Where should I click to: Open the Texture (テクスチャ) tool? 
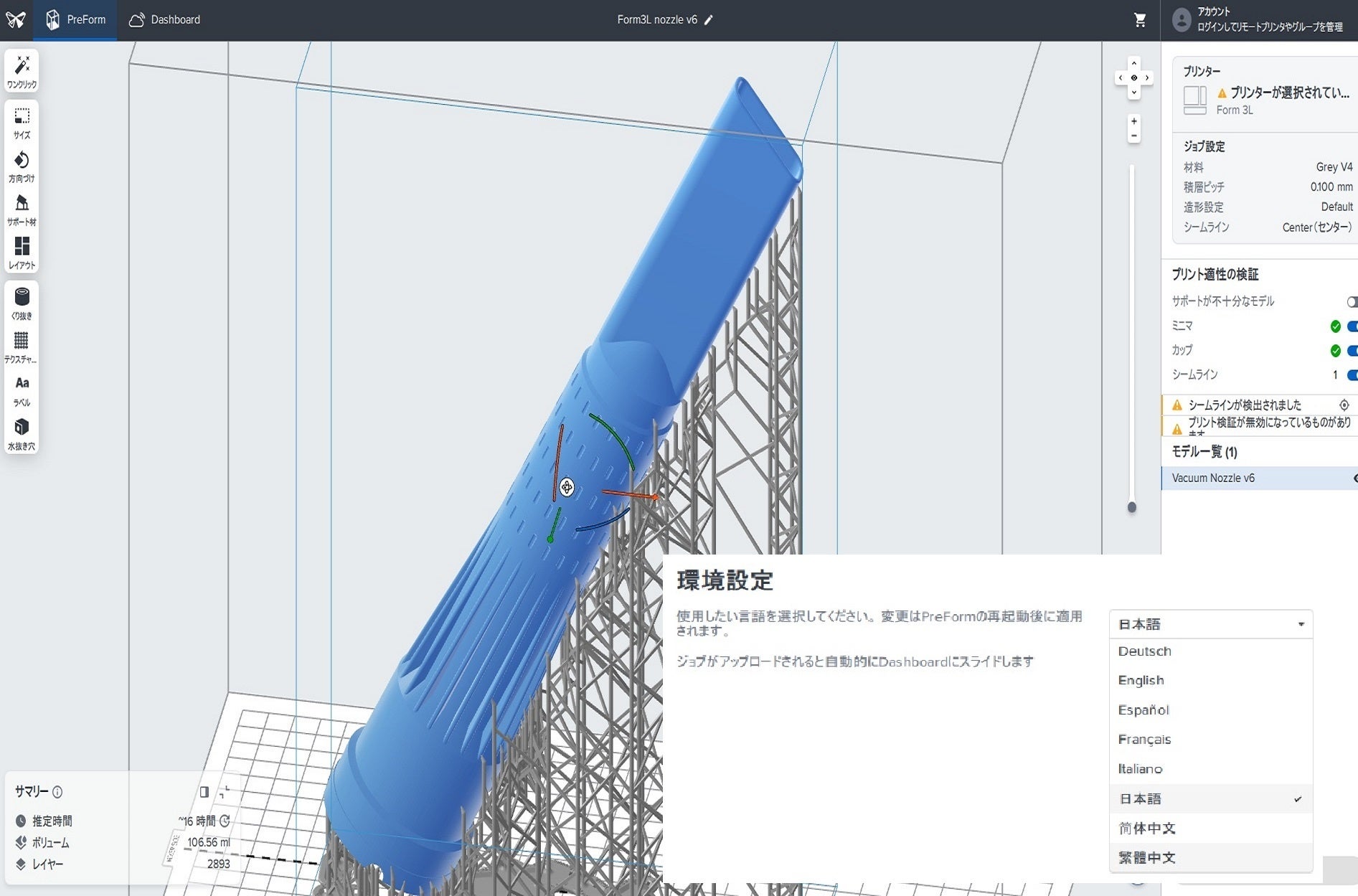pyautogui.click(x=22, y=347)
